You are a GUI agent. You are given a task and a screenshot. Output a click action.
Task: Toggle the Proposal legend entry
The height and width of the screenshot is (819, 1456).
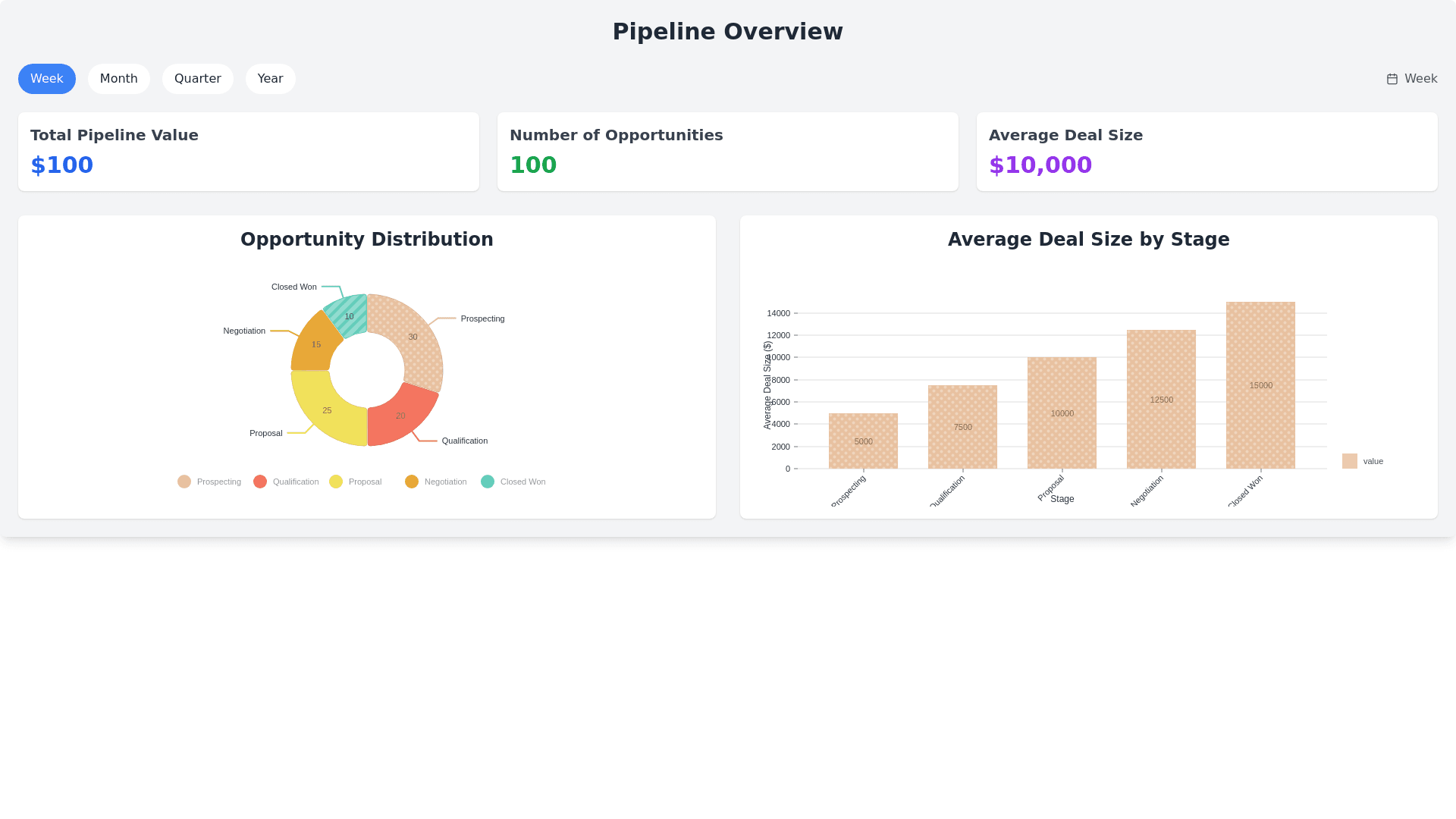pos(336,482)
